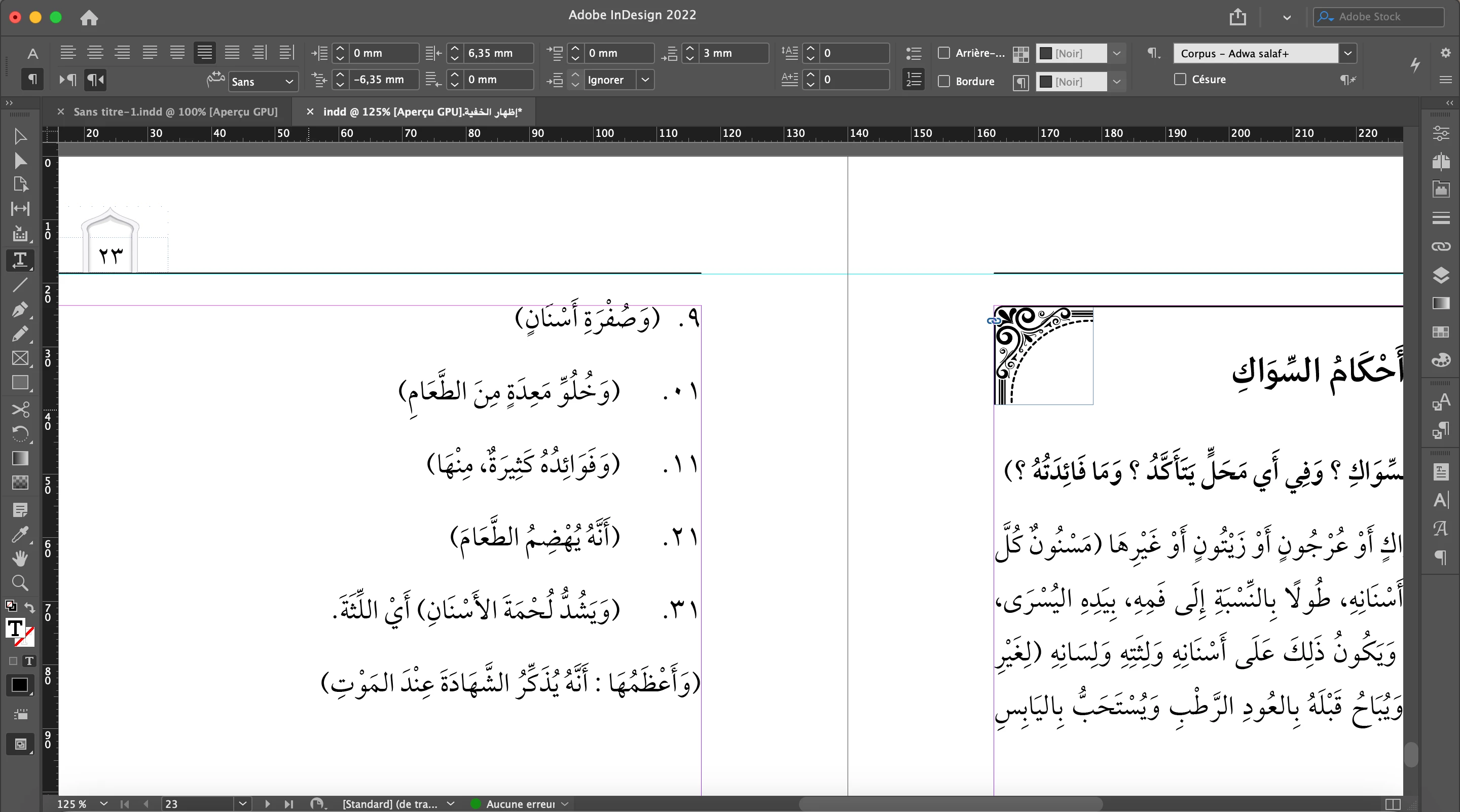Select the Arabic-titled indd @ 125% tab
This screenshot has height=812, width=1460.
tap(422, 112)
